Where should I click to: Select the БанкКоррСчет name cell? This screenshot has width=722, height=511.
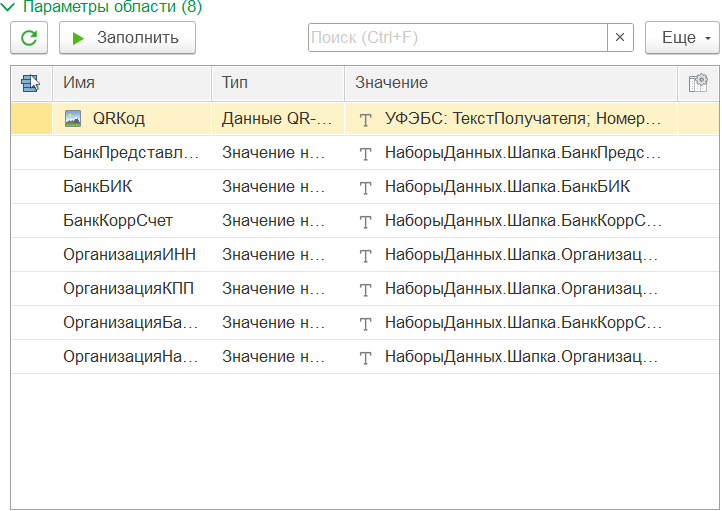tap(132, 221)
